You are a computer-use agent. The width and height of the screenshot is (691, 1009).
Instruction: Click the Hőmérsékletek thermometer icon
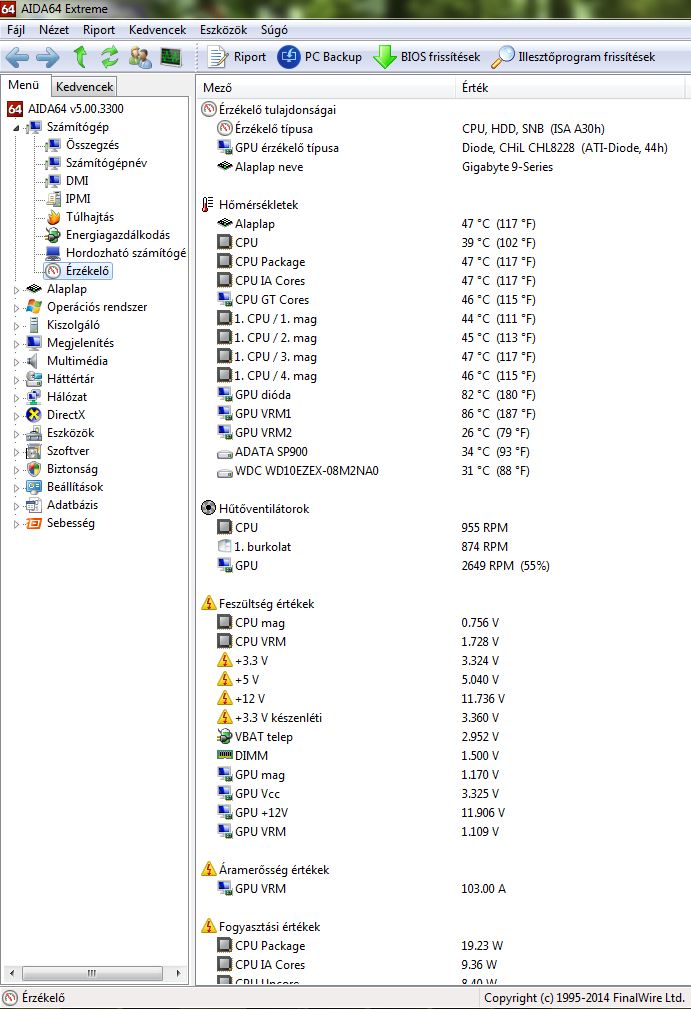[x=207, y=205]
